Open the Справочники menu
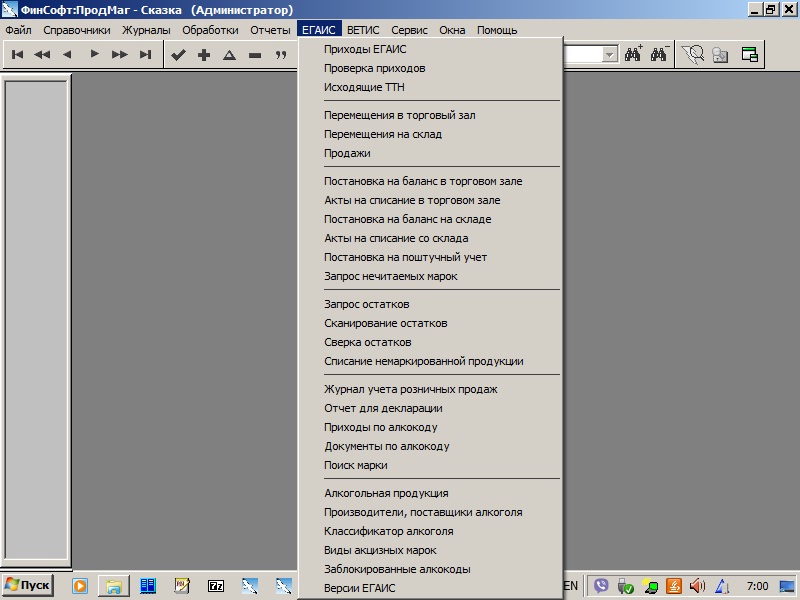The width and height of the screenshot is (800, 600). point(77,30)
